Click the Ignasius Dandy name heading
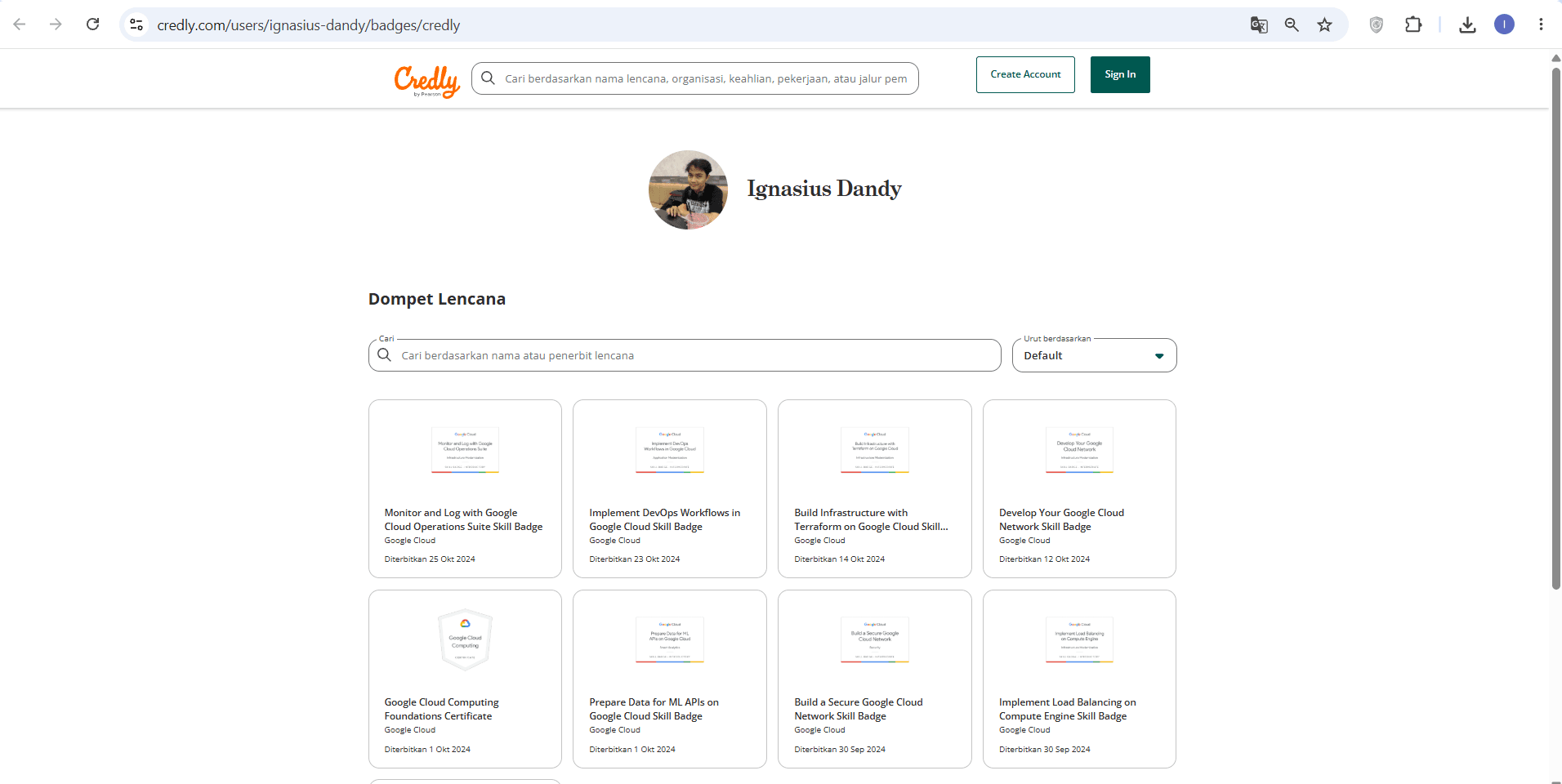 (x=823, y=189)
